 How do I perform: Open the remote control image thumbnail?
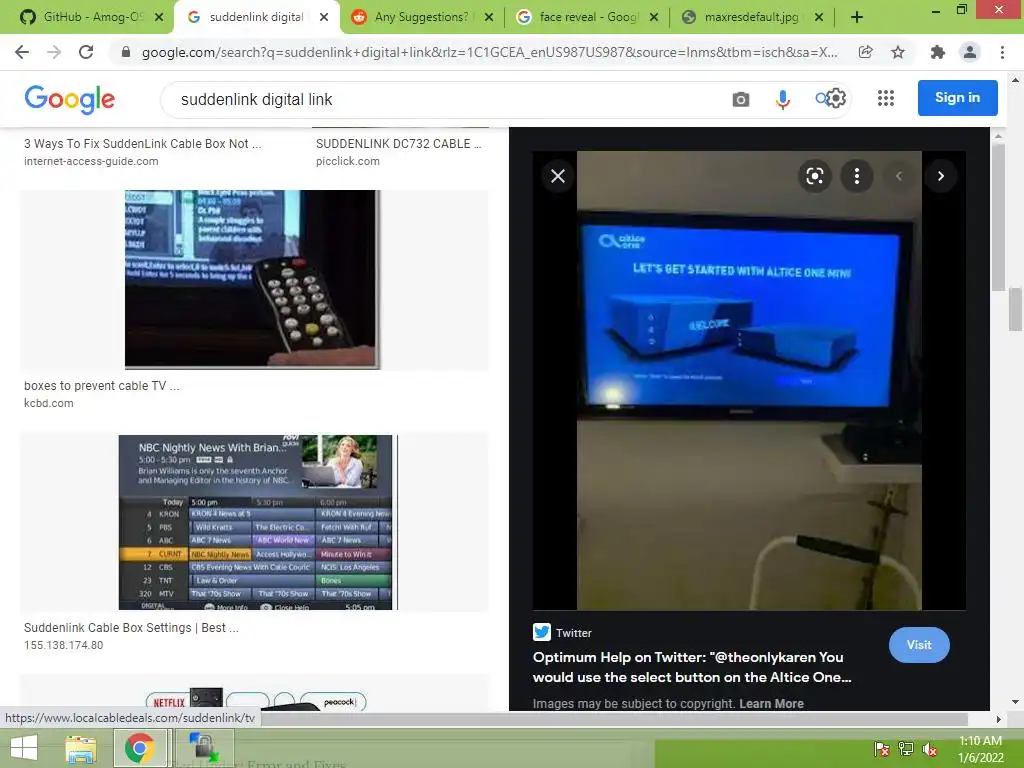253,280
